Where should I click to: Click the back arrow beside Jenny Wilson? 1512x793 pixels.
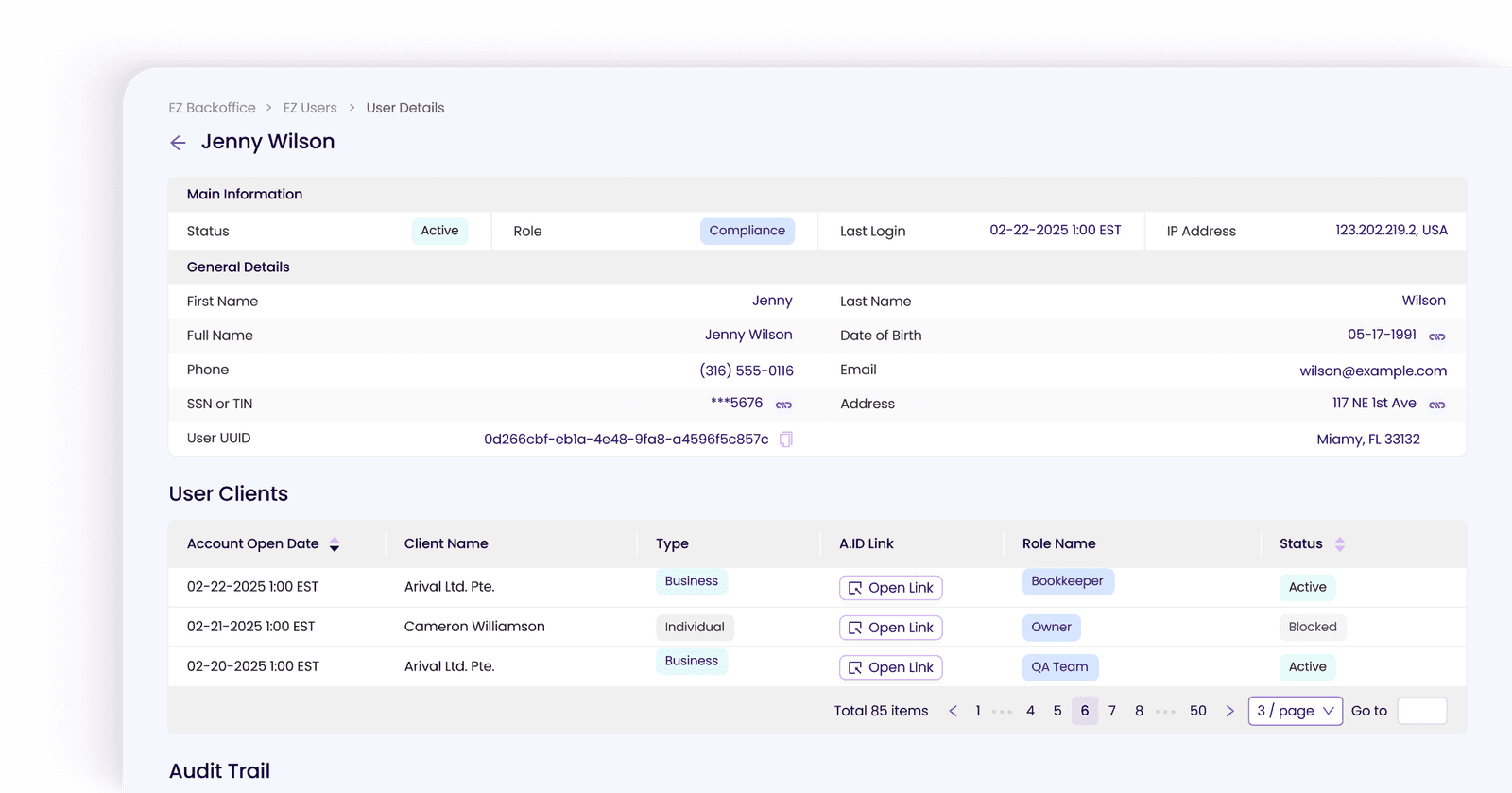pyautogui.click(x=178, y=143)
